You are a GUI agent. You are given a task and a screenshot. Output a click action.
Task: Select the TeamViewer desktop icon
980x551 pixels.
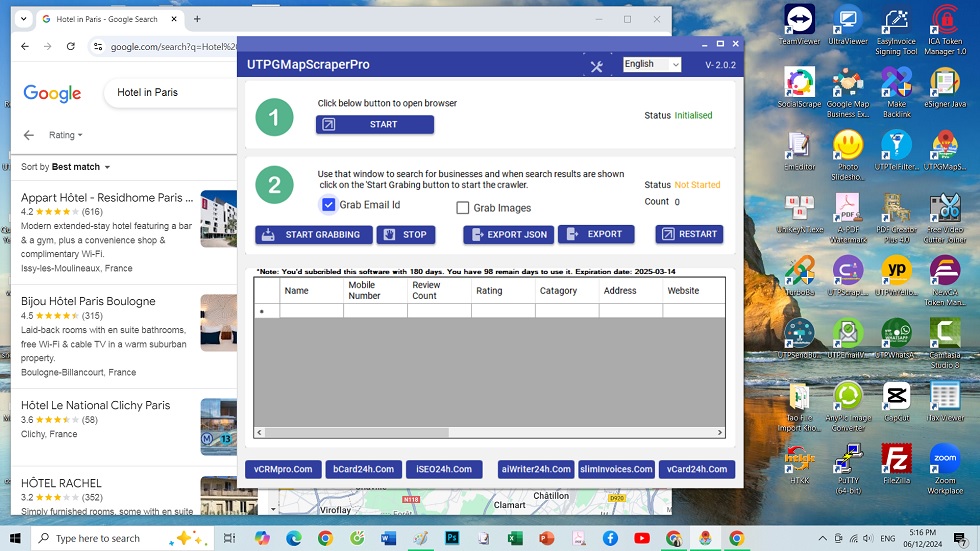799,24
